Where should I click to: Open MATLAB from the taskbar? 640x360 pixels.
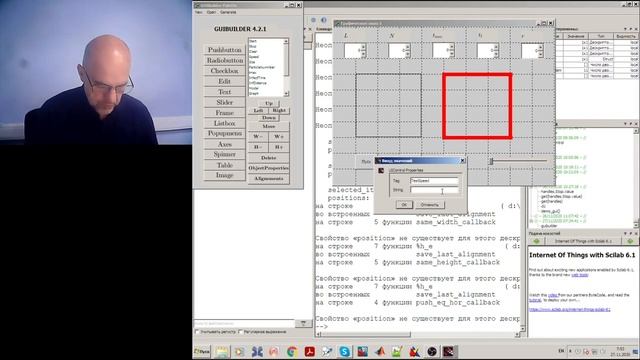(x=380, y=351)
